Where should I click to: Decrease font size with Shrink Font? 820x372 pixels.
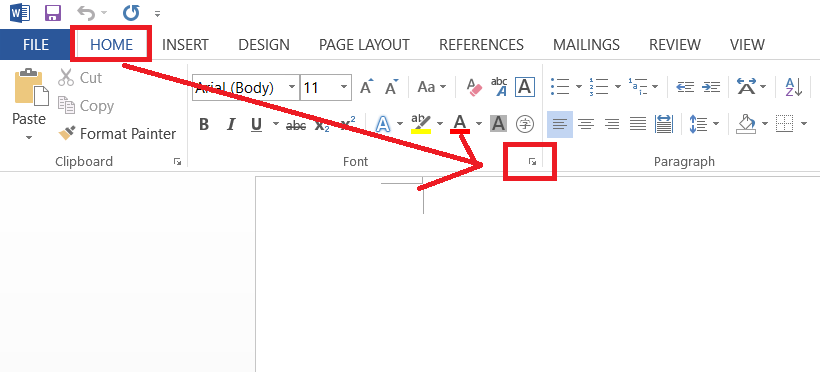click(x=391, y=87)
